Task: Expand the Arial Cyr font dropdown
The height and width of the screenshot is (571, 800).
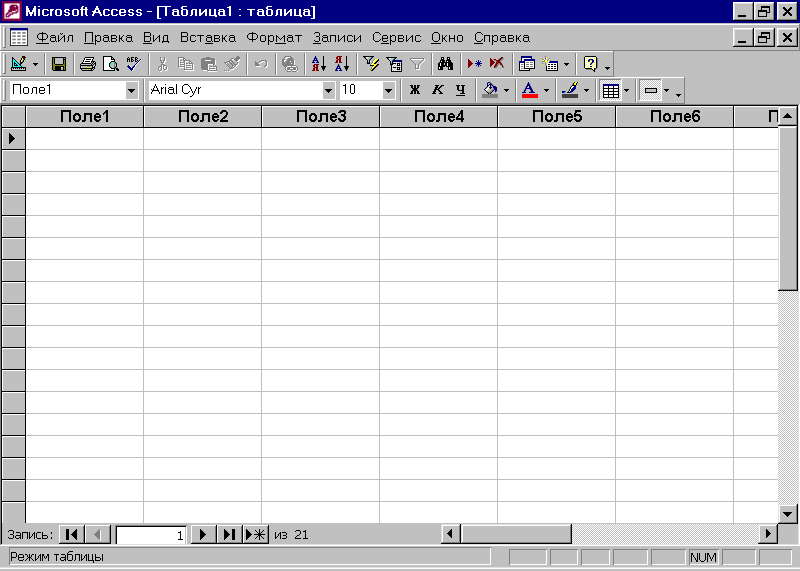Action: (329, 90)
